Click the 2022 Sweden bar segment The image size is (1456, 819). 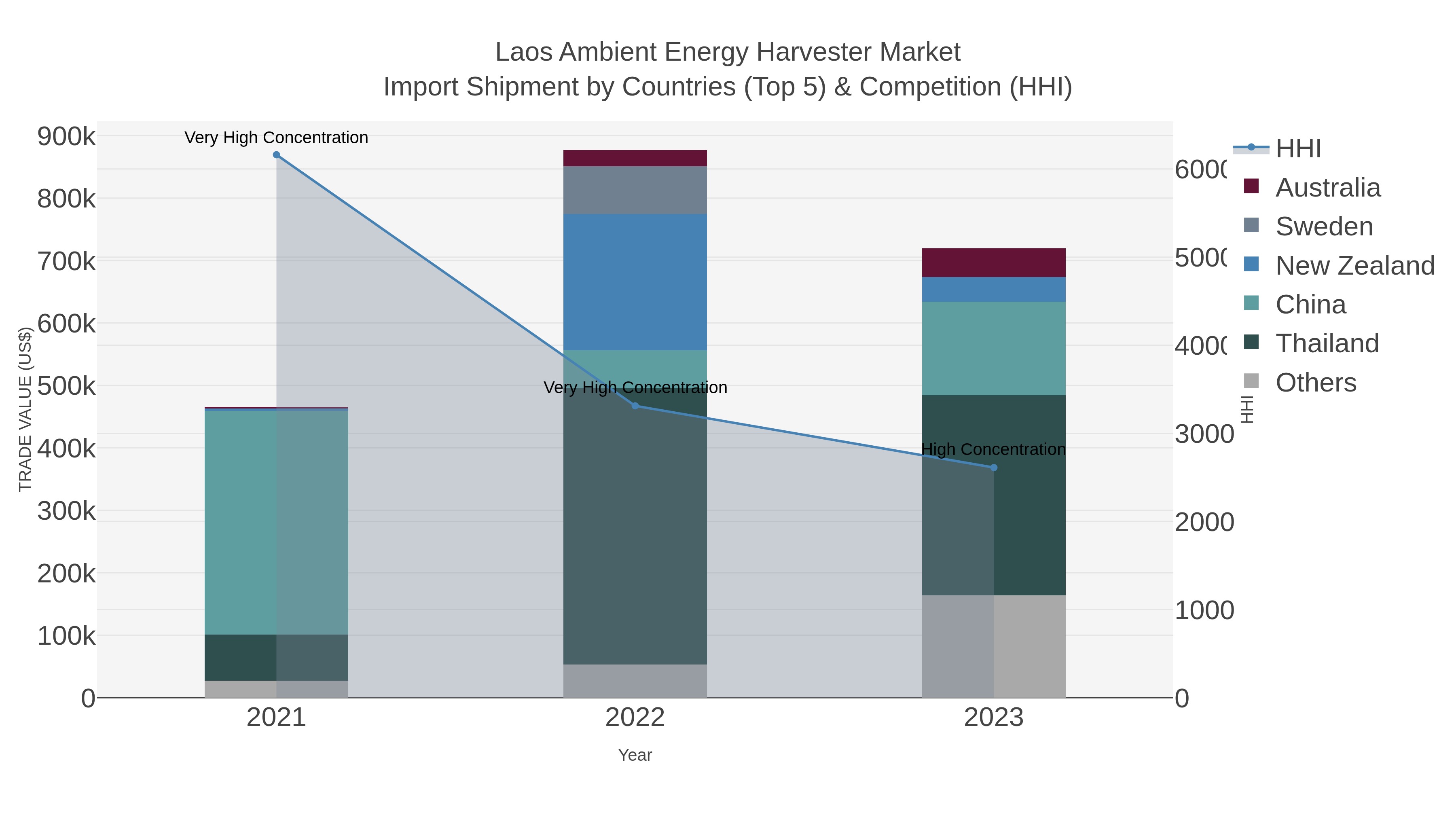(635, 190)
